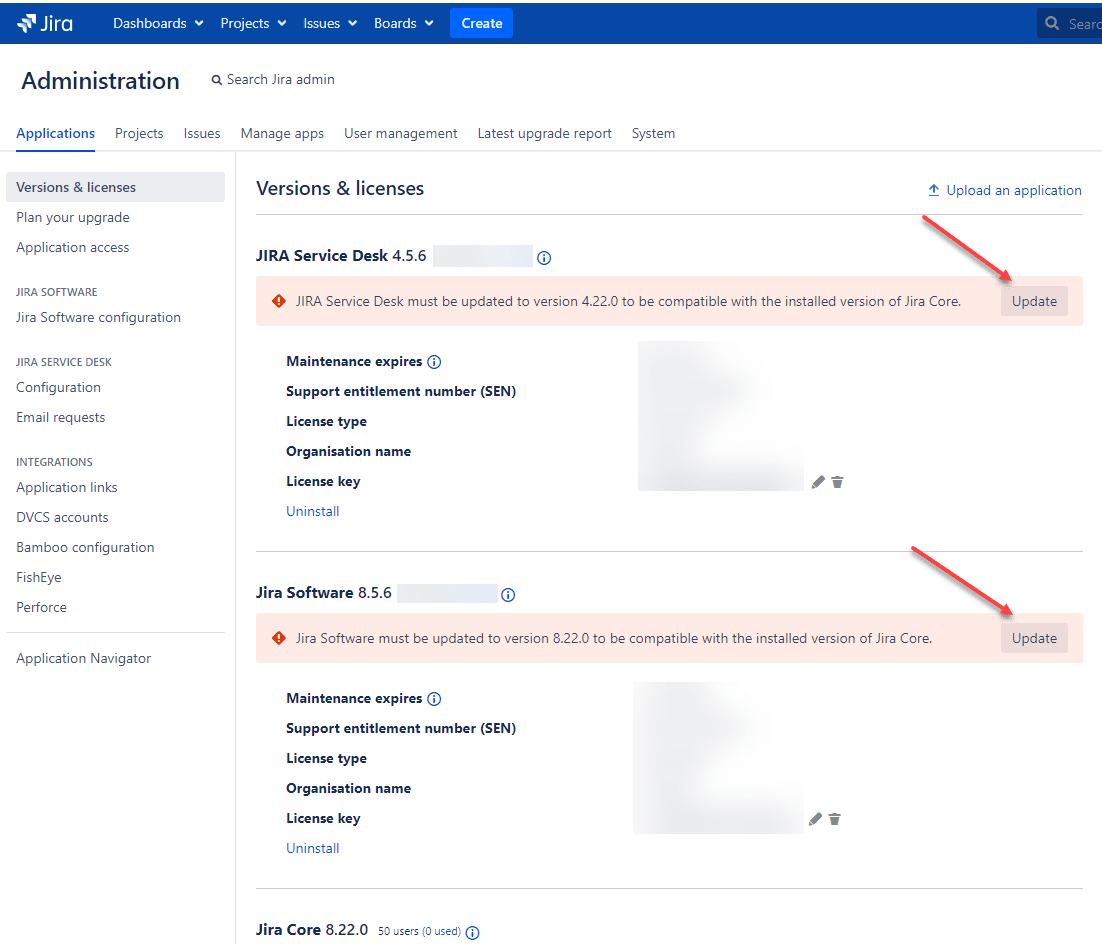Viewport: 1102px width, 944px height.
Task: Click info icon beside Jira Core users count
Action: (x=473, y=933)
